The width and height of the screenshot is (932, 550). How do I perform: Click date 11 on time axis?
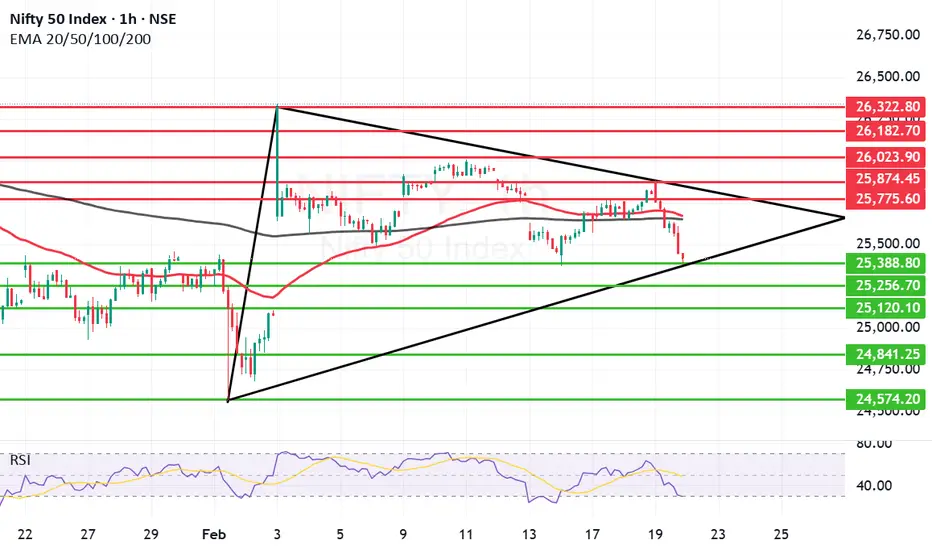pyautogui.click(x=466, y=535)
